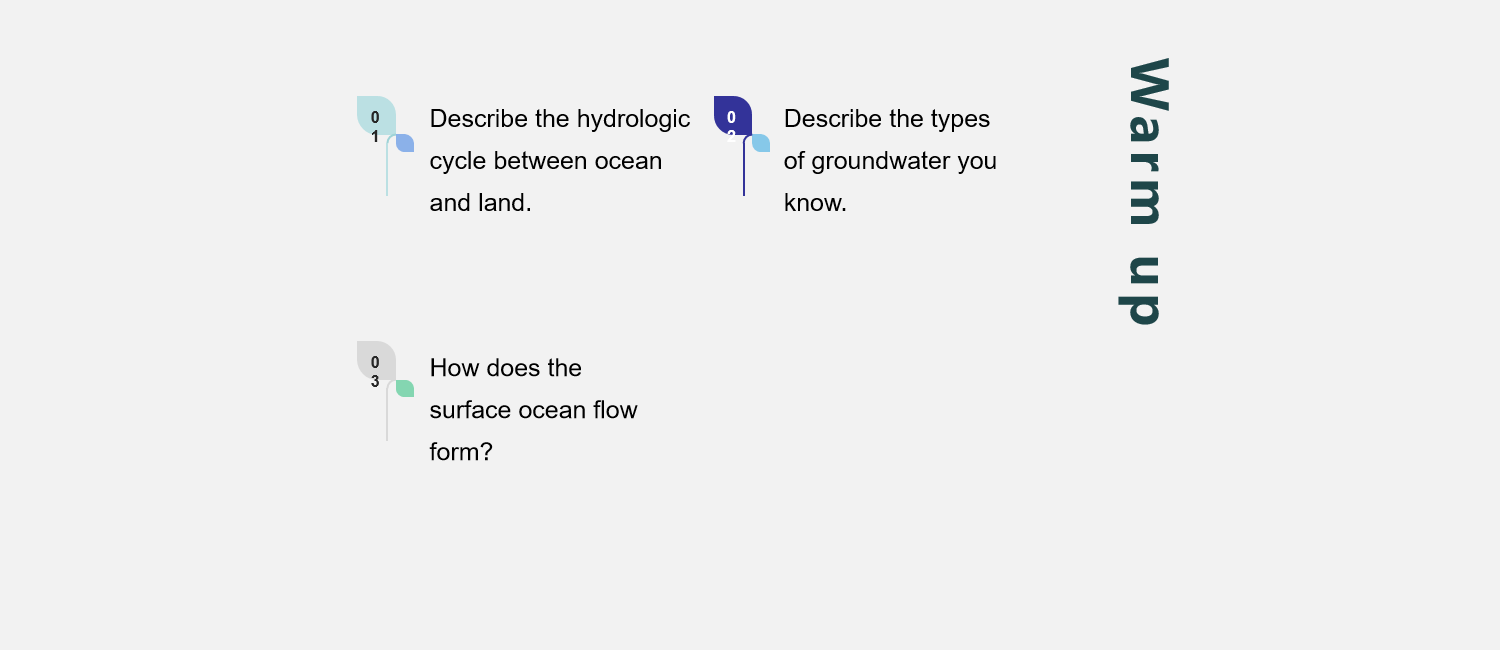
Task: Select the "How does the surface ocean flow" text
Action: click(533, 409)
